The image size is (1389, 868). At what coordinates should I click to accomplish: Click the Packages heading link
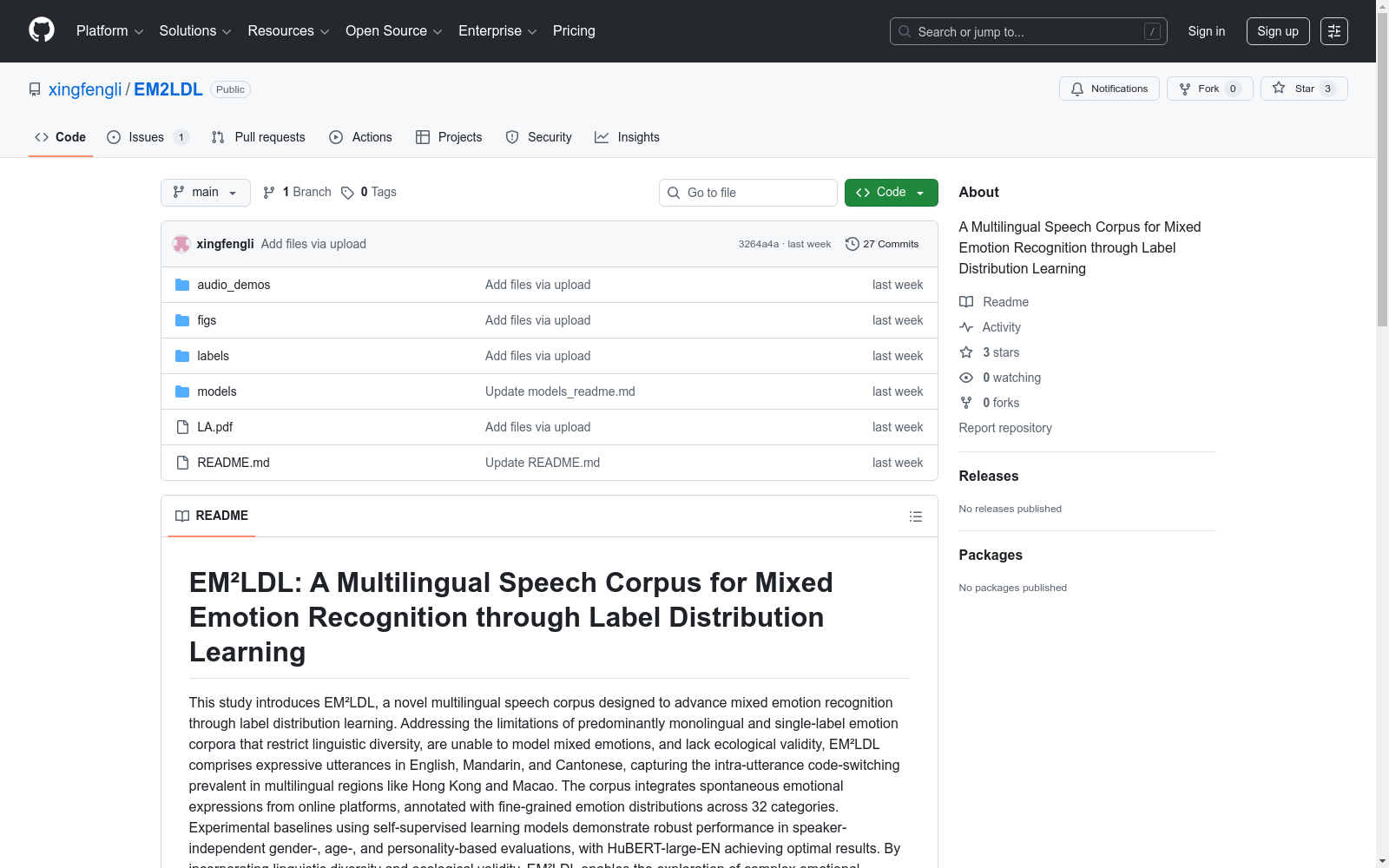991,555
